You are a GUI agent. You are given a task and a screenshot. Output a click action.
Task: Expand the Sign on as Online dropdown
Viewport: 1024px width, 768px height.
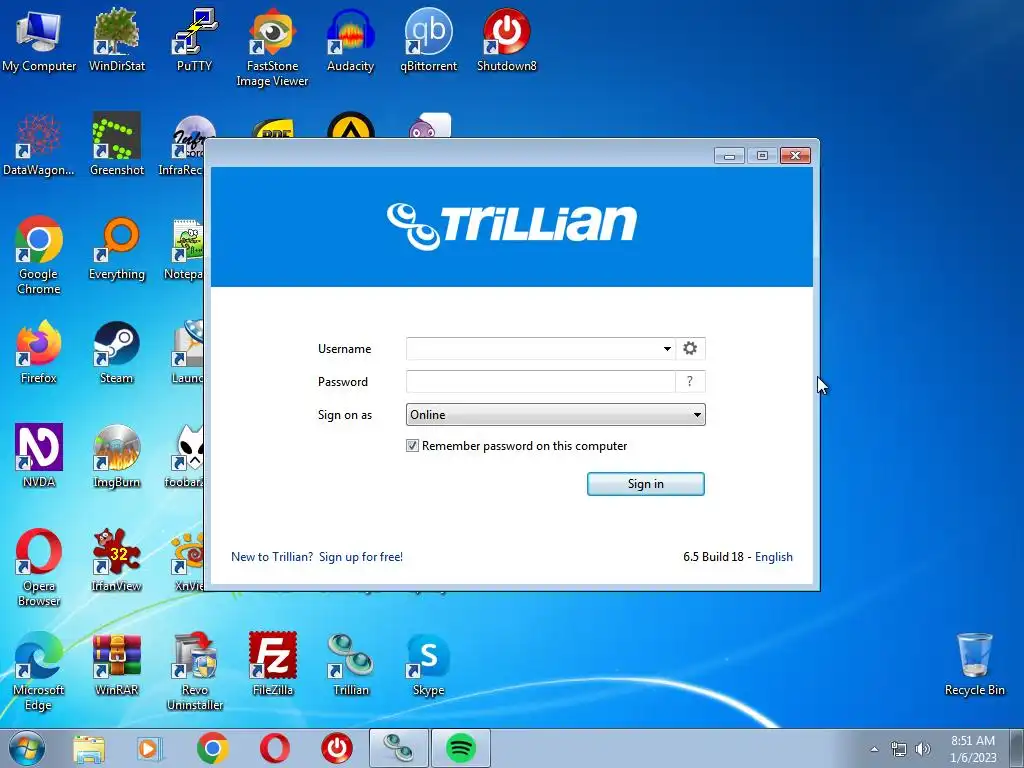point(555,415)
